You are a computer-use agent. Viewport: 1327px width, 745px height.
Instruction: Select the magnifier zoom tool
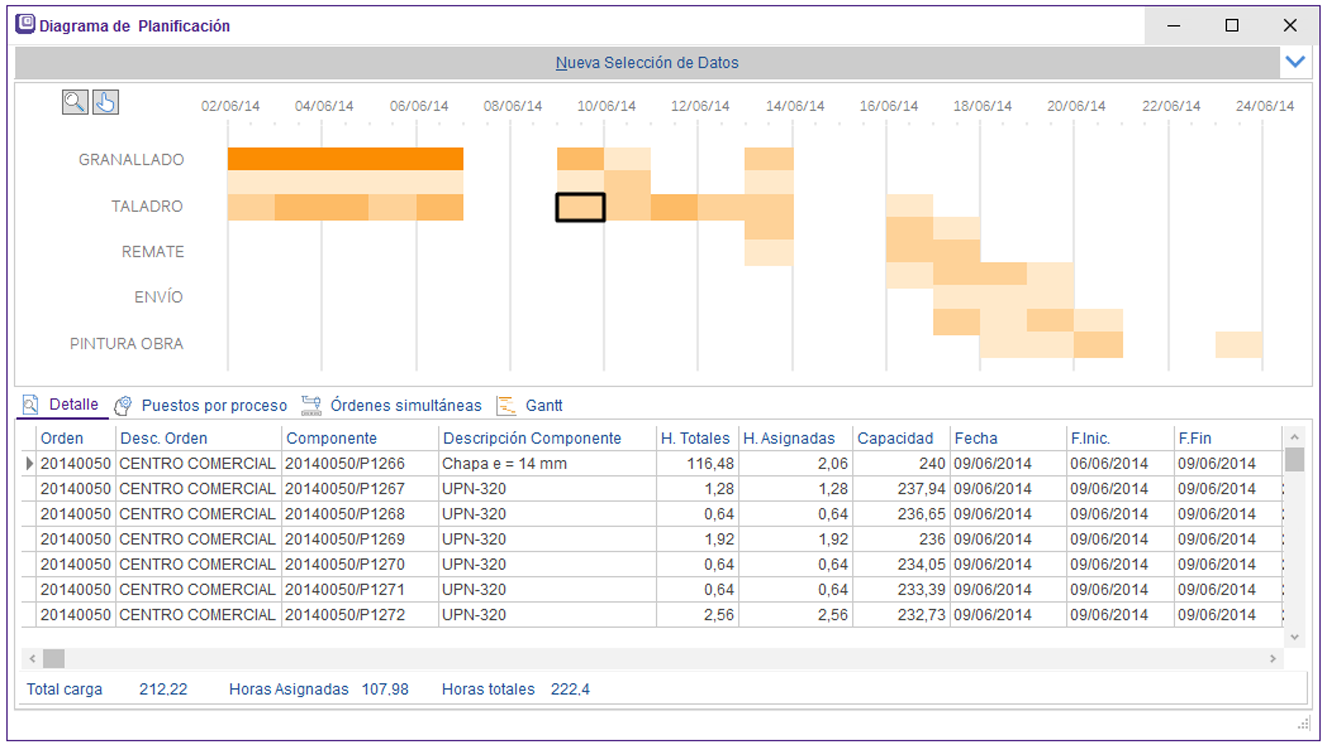[x=75, y=102]
